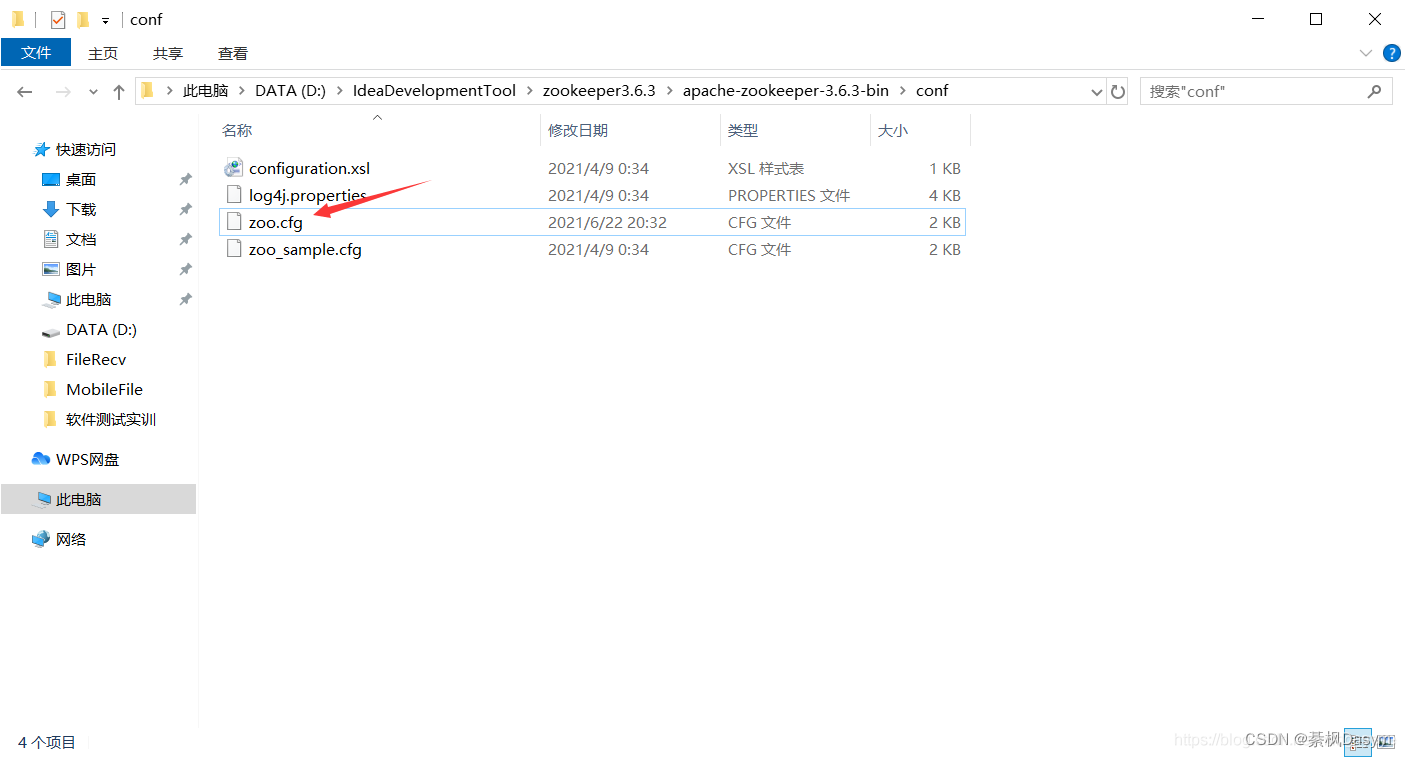Select configuration.xsl file
The width and height of the screenshot is (1406, 758).
309,168
